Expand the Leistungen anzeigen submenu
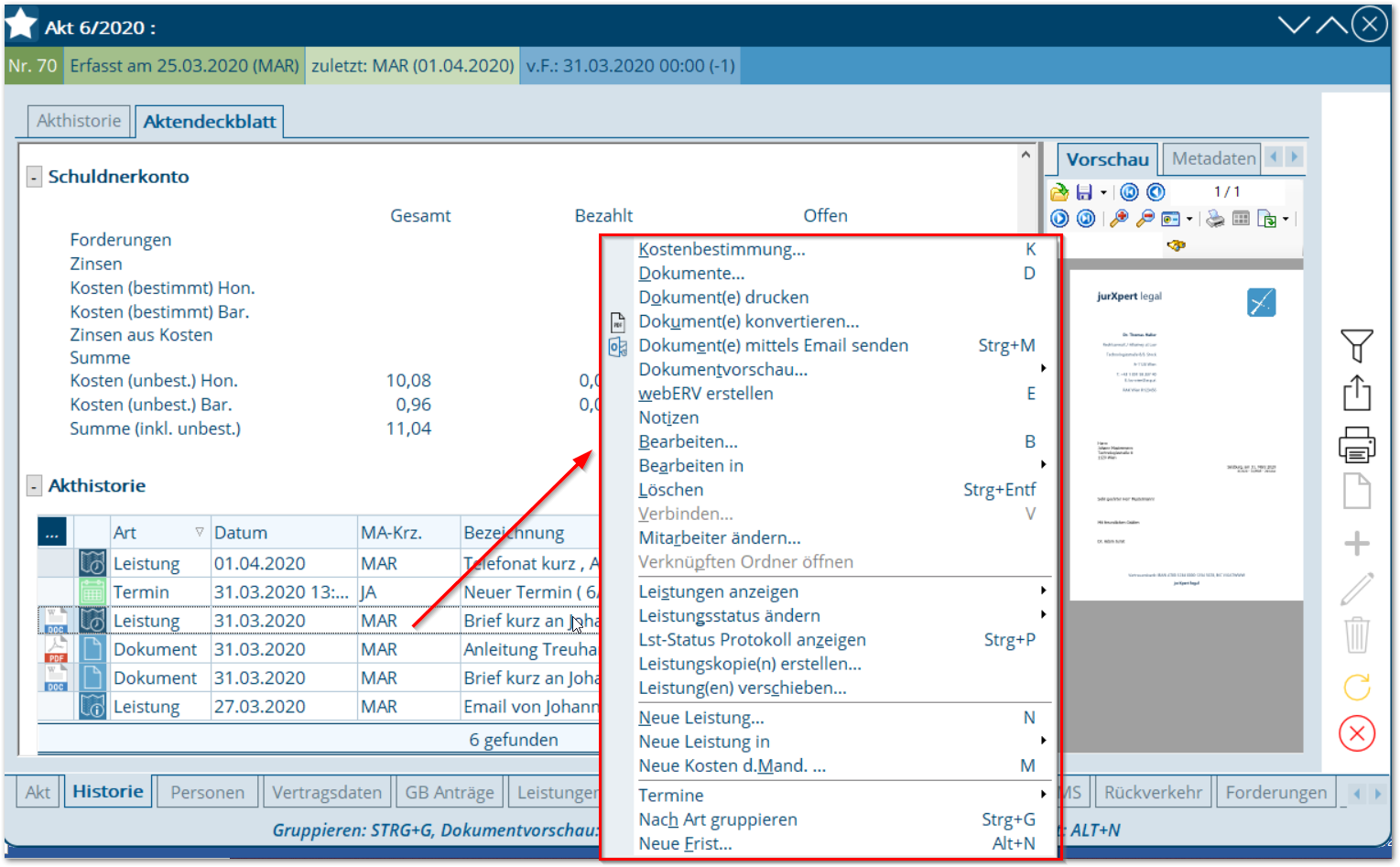1400x867 pixels. (1043, 591)
